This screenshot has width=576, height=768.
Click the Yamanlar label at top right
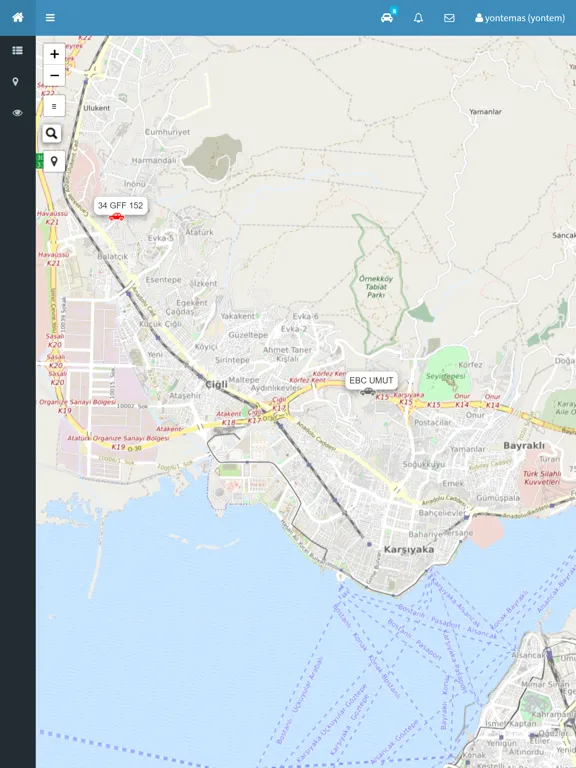485,112
